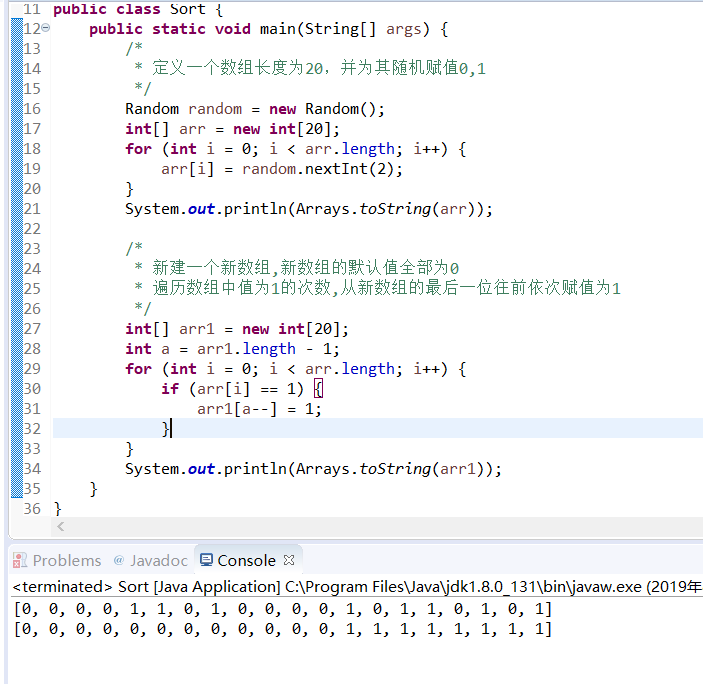Click 'System.out.println(Arrays.toString(arr1));' line
703x684 pixels.
tap(313, 469)
